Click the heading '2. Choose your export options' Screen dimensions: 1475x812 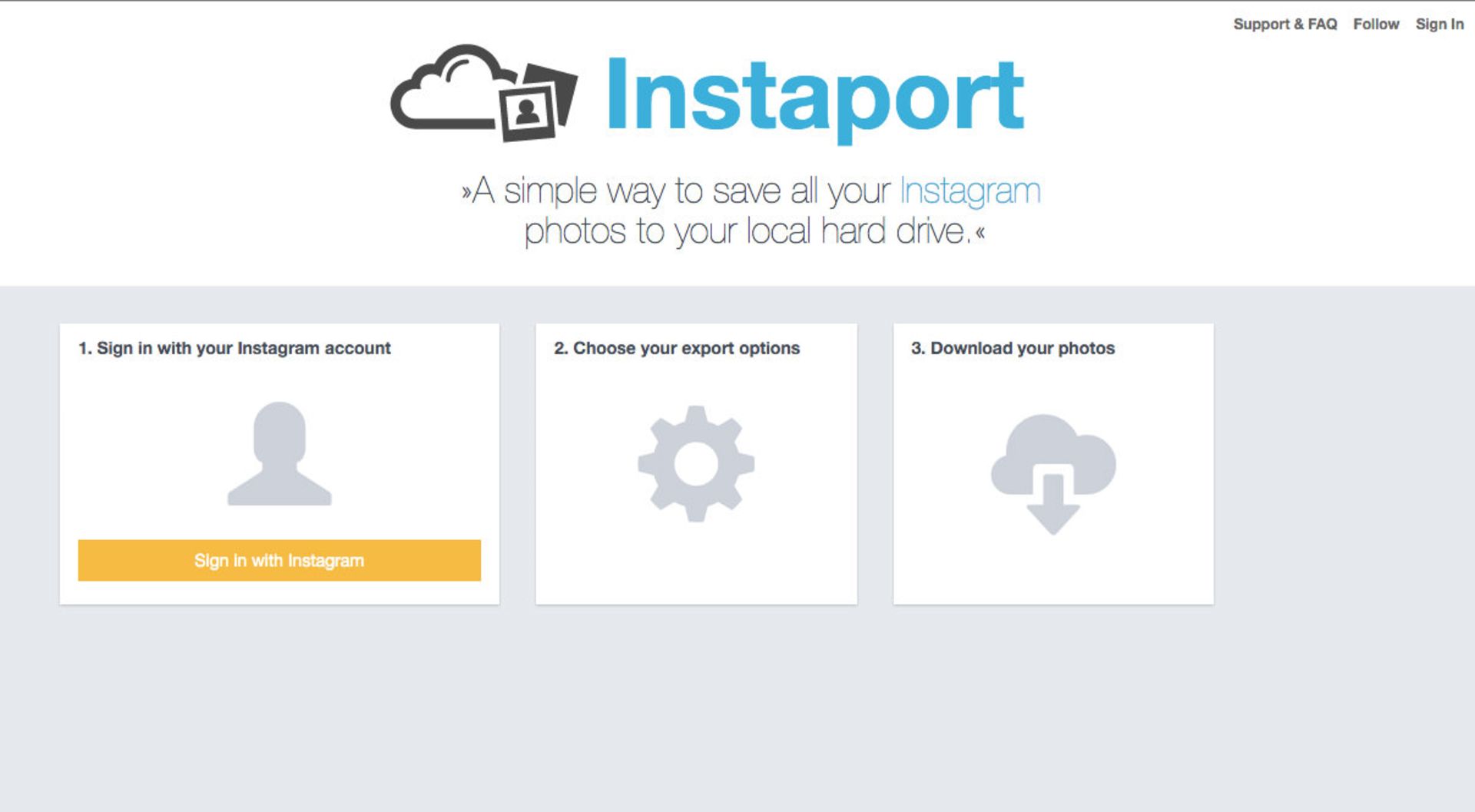(x=677, y=348)
